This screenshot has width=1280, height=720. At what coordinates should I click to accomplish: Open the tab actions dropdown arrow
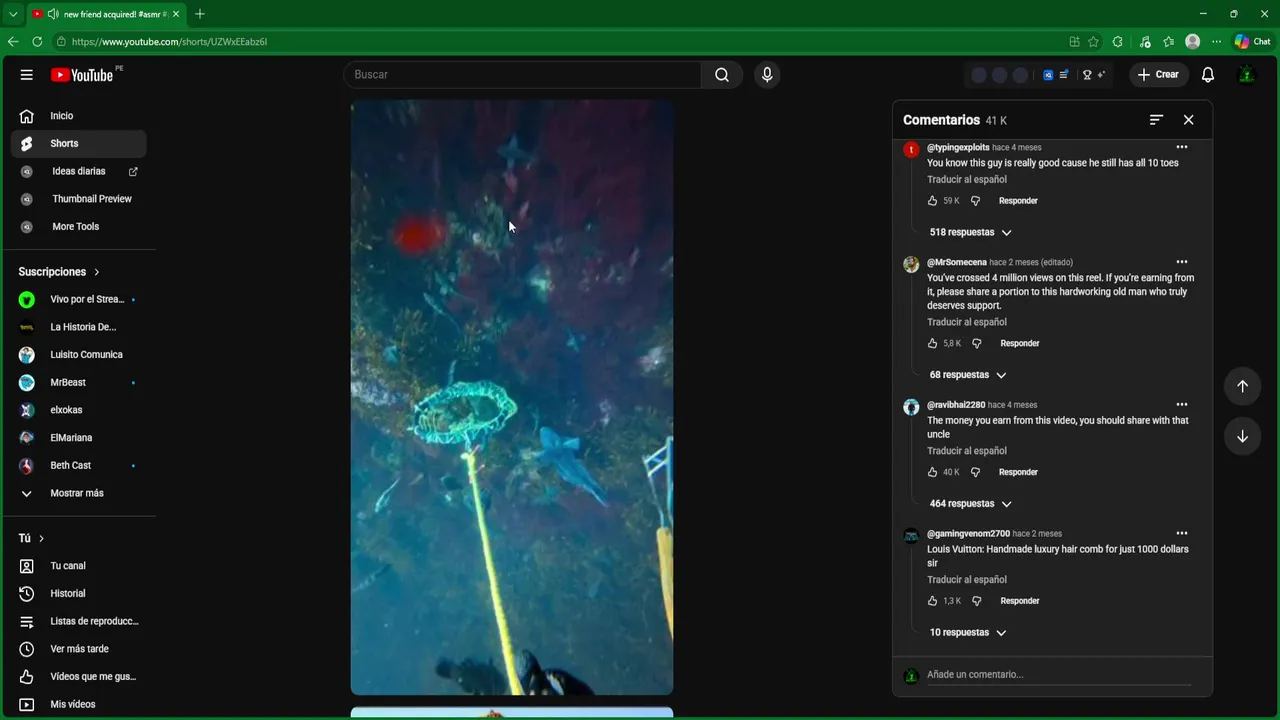[13, 14]
